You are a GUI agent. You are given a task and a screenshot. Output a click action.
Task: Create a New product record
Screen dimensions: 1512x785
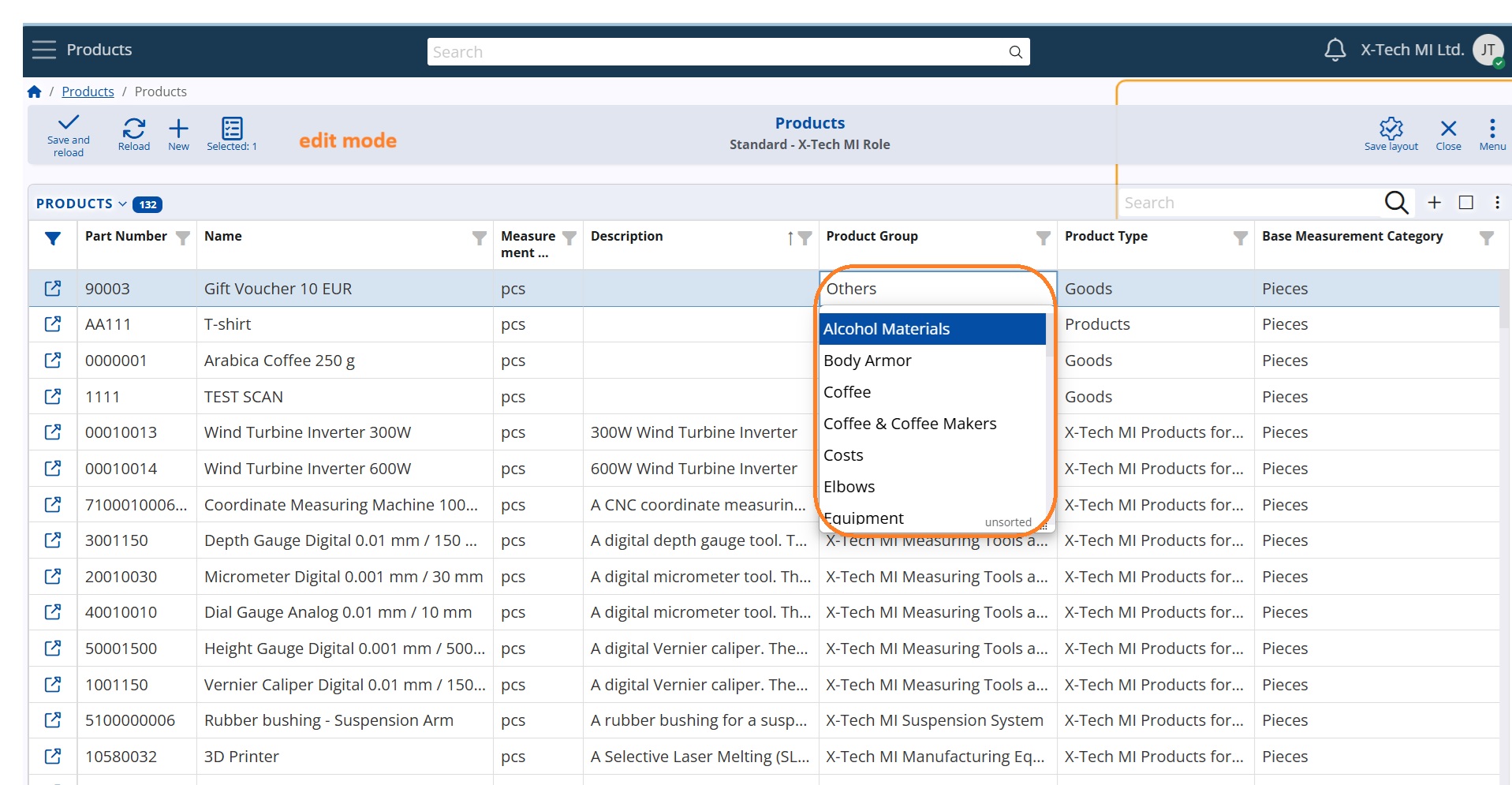click(x=179, y=134)
